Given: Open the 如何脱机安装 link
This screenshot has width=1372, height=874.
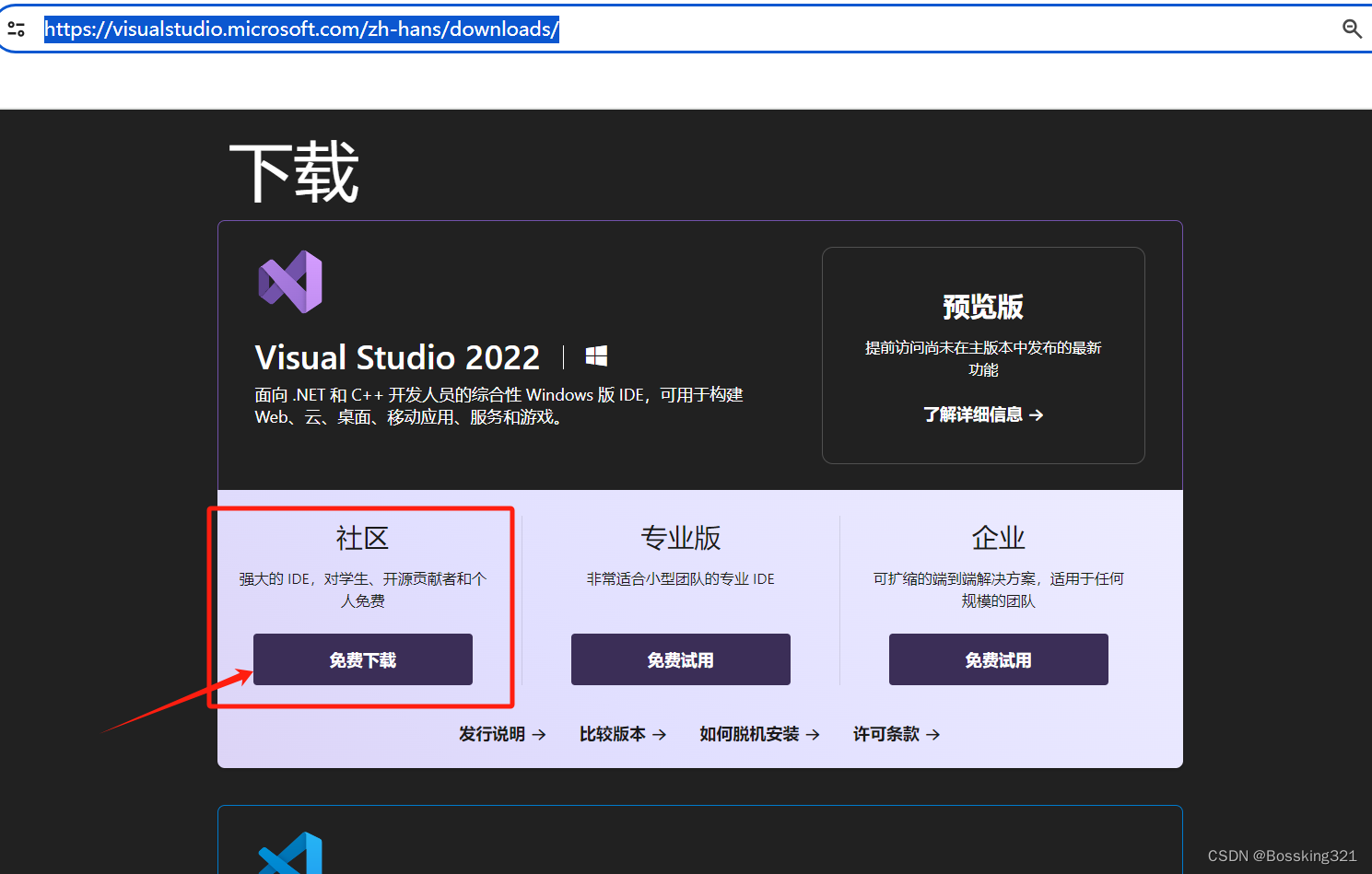Looking at the screenshot, I should (x=759, y=734).
